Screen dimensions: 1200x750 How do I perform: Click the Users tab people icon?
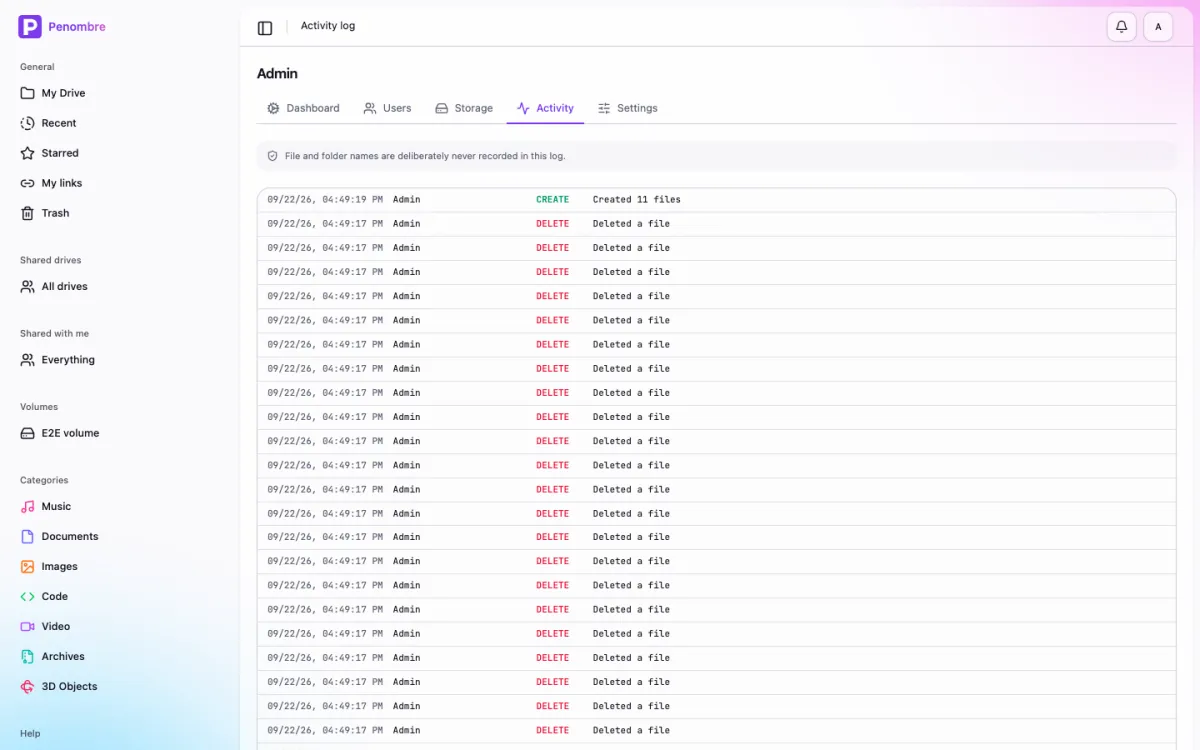click(x=370, y=108)
